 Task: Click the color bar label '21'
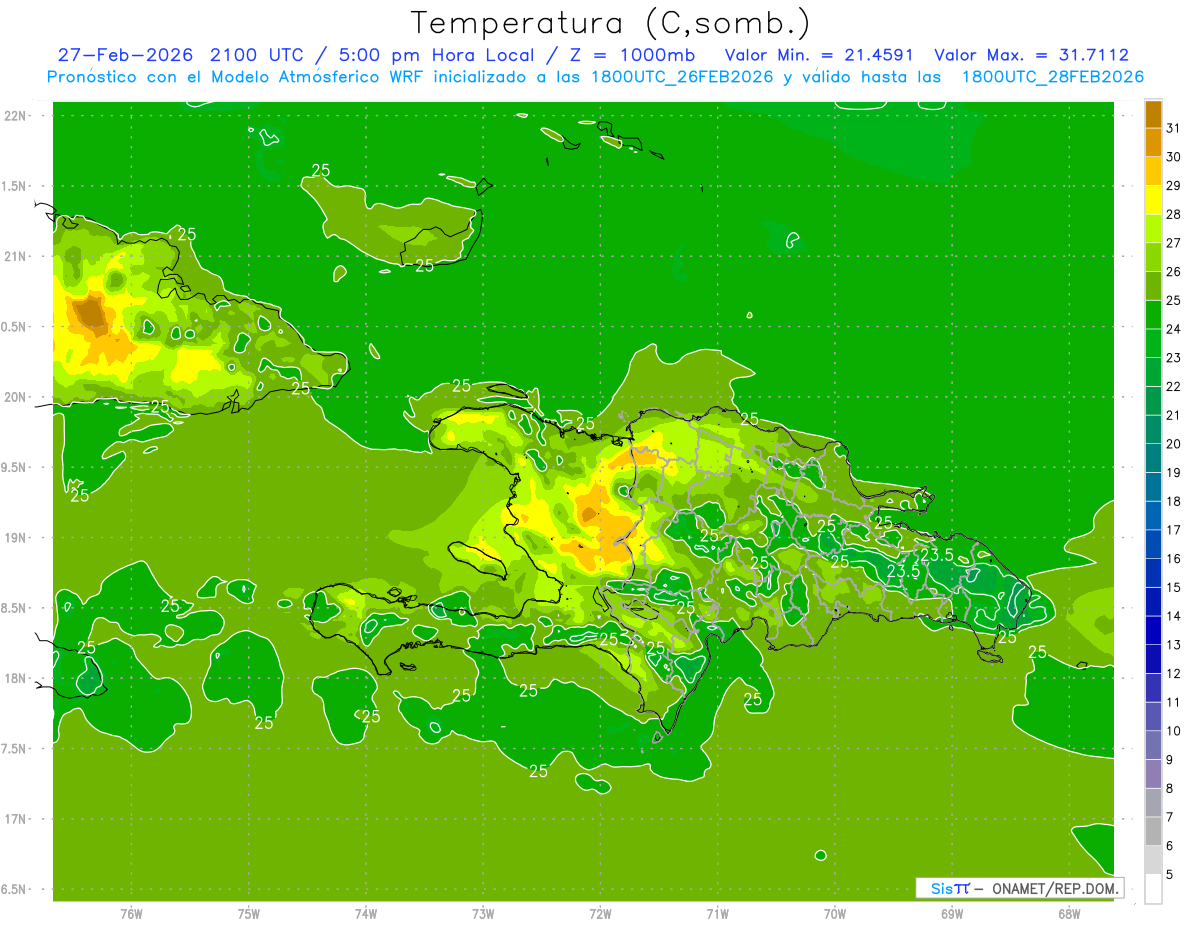pos(1174,415)
